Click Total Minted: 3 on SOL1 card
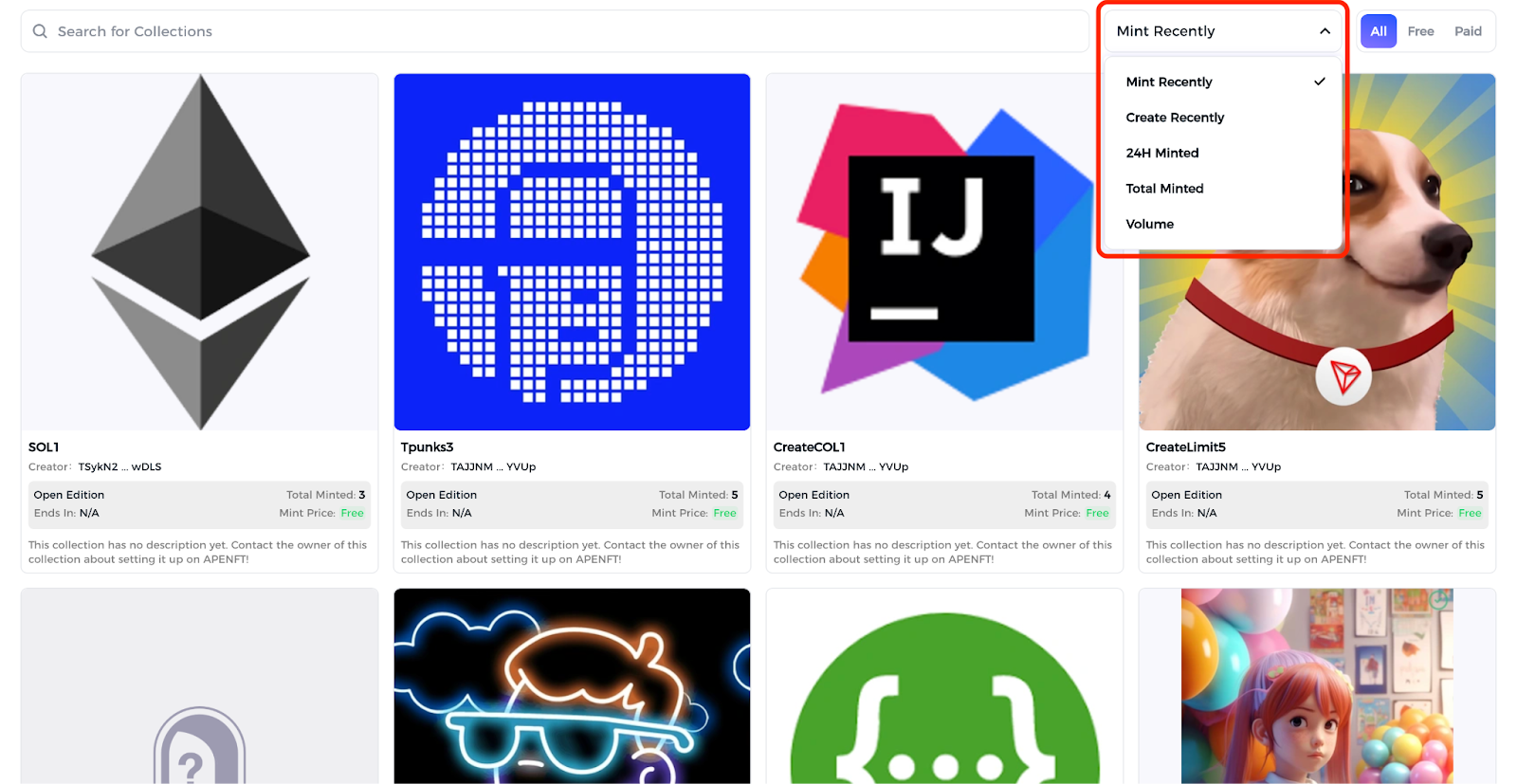 coord(325,495)
